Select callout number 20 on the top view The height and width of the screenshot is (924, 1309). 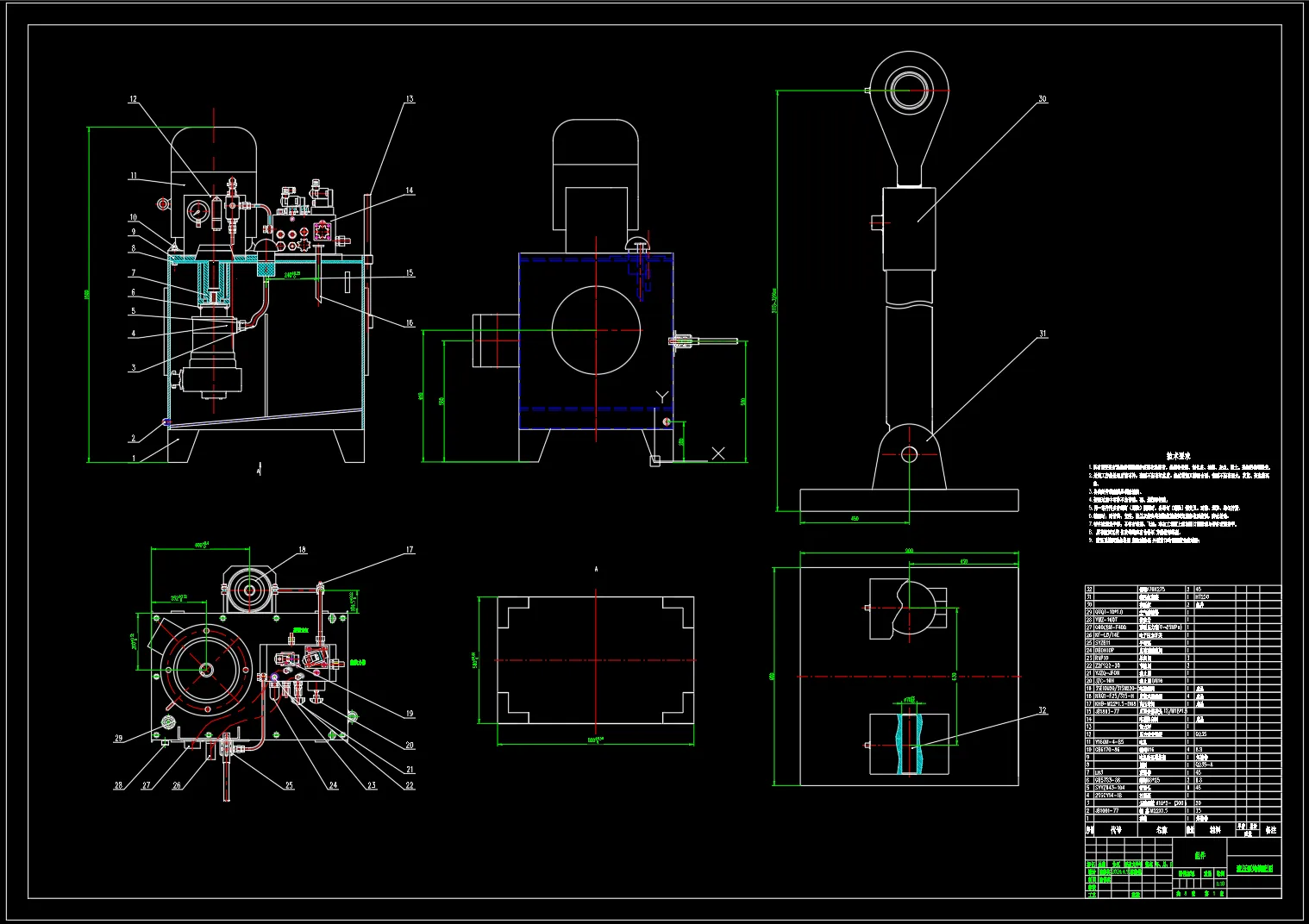click(410, 746)
